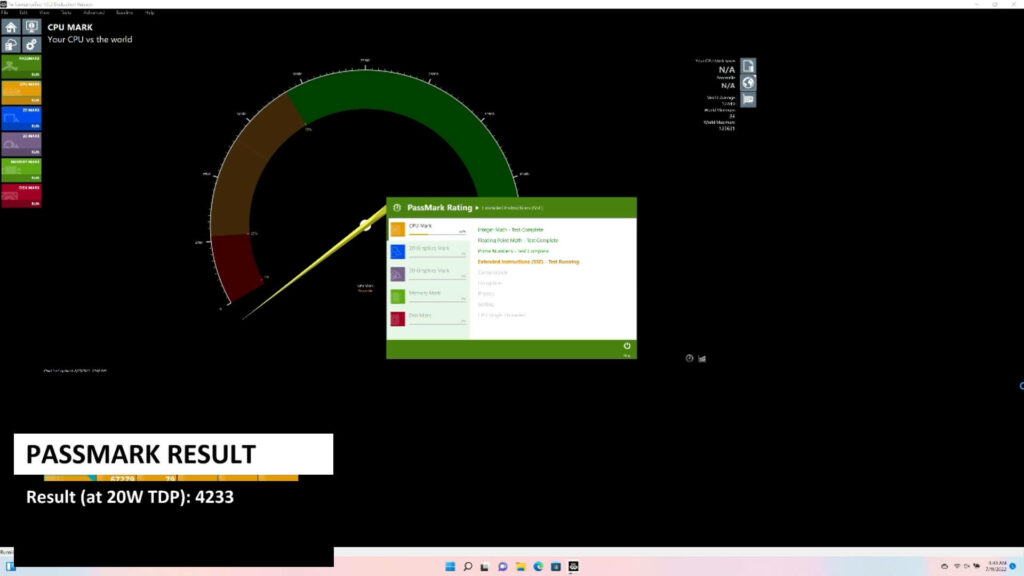1024x576 pixels.
Task: Open the document report icon at top right
Action: (748, 67)
